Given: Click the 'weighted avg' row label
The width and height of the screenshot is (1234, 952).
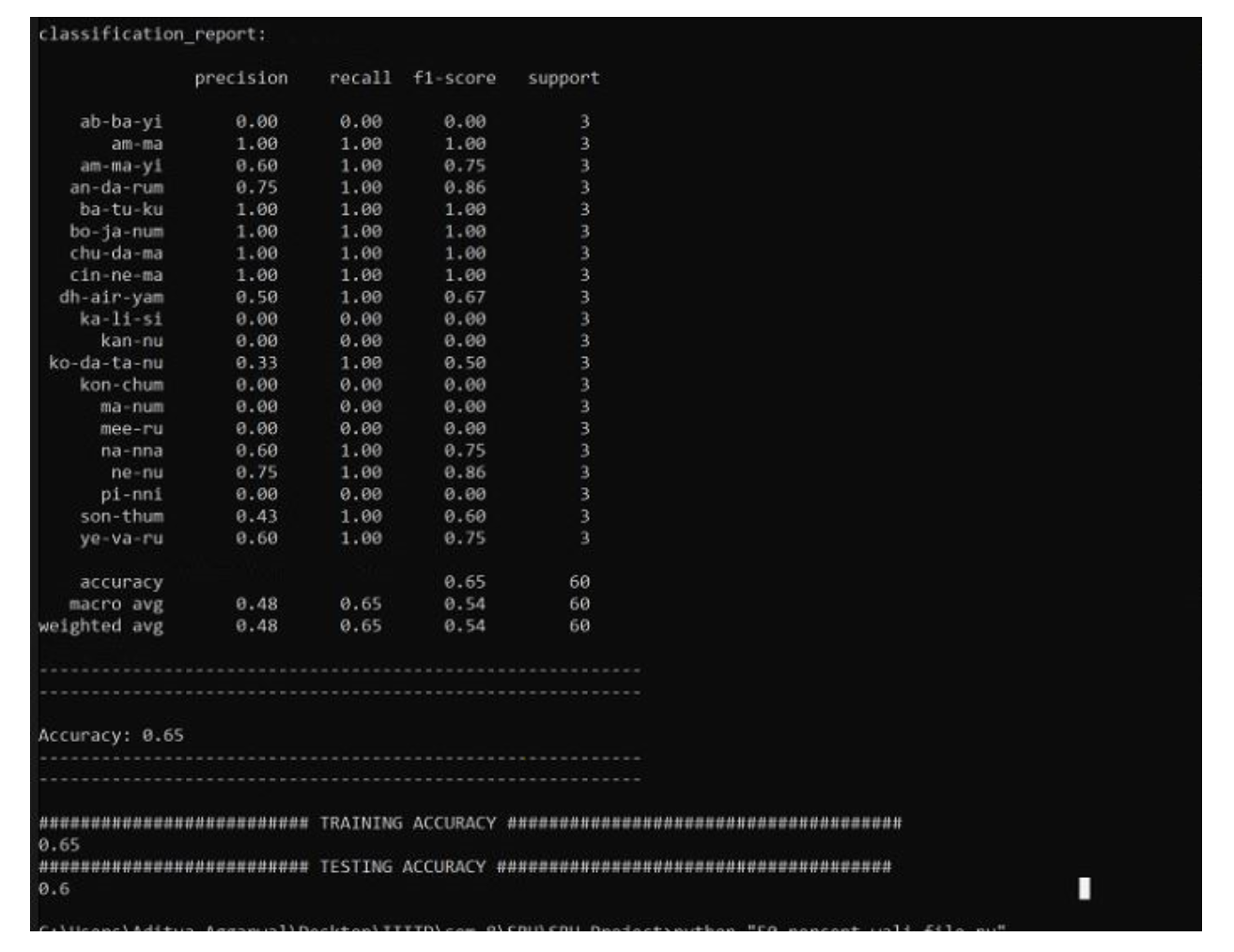Looking at the screenshot, I should click(100, 626).
